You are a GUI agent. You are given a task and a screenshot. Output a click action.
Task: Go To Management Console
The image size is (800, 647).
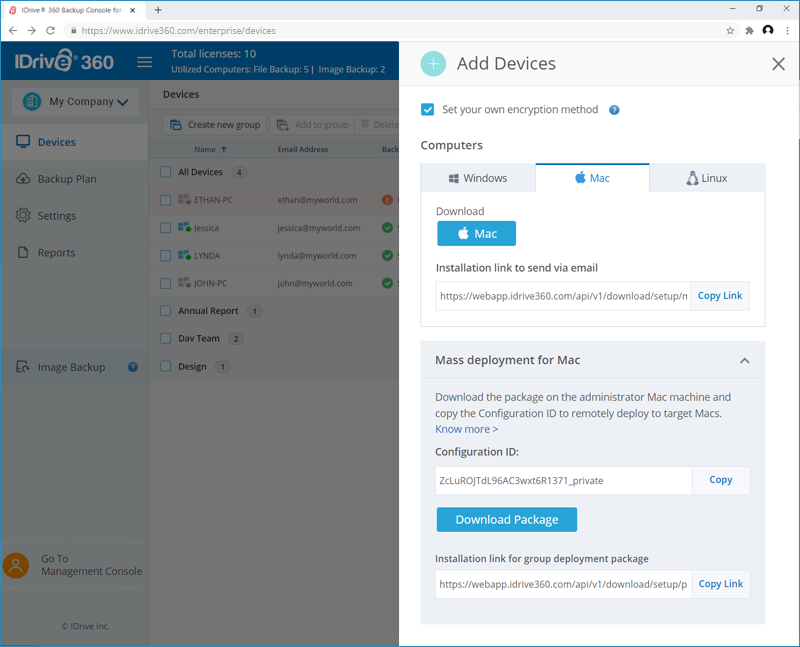[91, 565]
